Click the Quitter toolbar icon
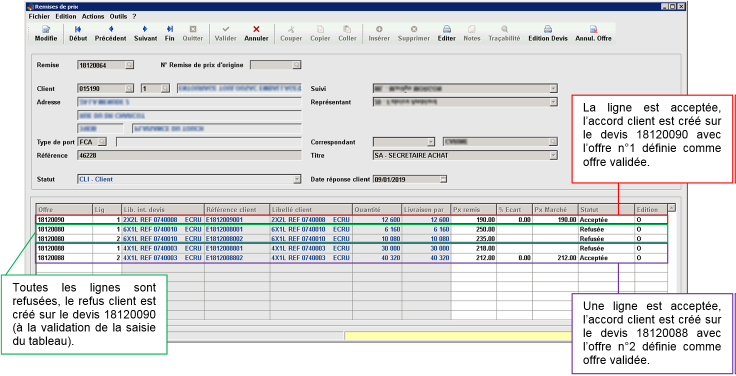Image resolution: width=736 pixels, height=376 pixels. pyautogui.click(x=192, y=33)
